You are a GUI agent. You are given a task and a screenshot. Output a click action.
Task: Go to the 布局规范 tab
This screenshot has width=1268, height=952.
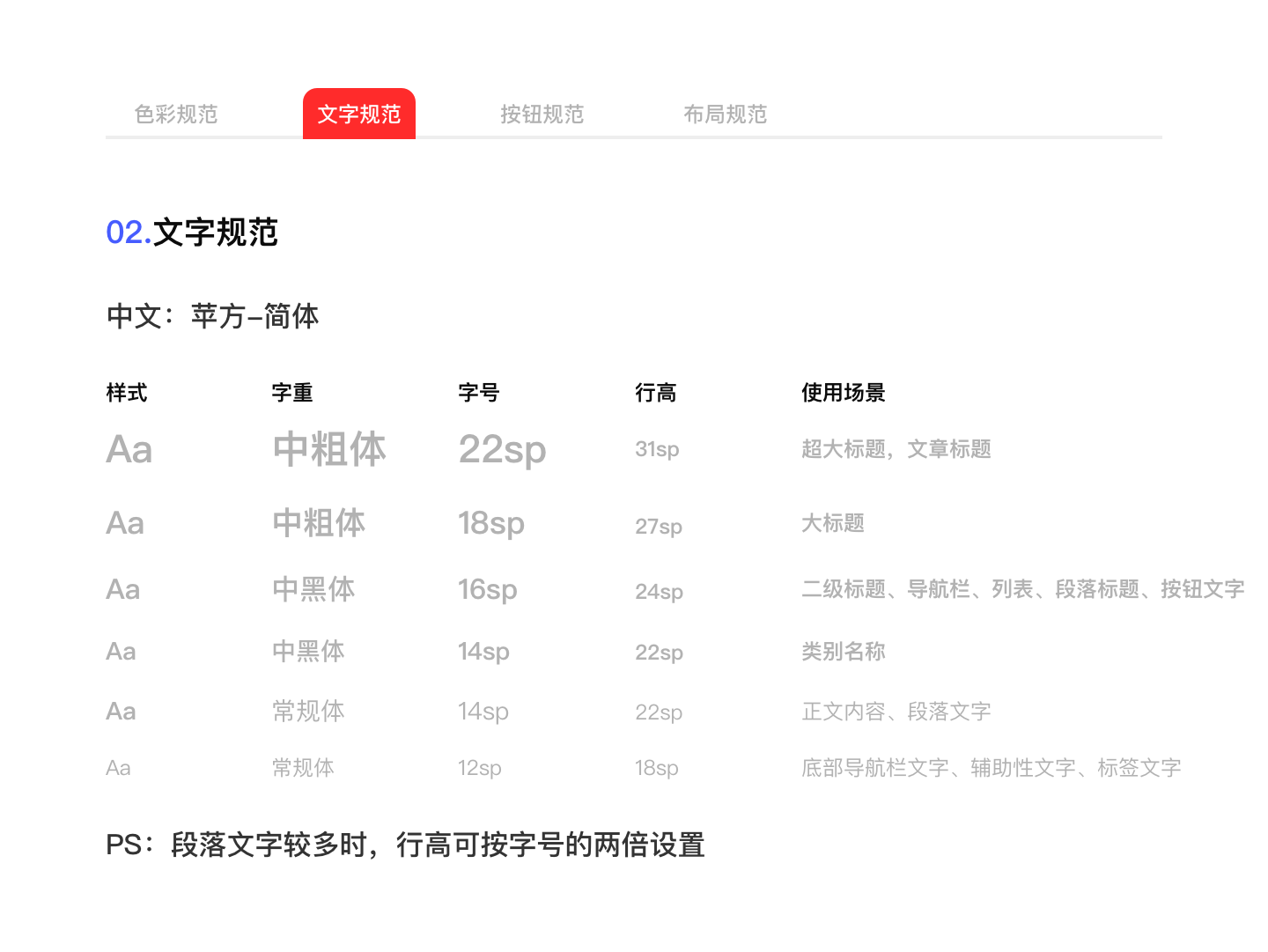point(726,114)
